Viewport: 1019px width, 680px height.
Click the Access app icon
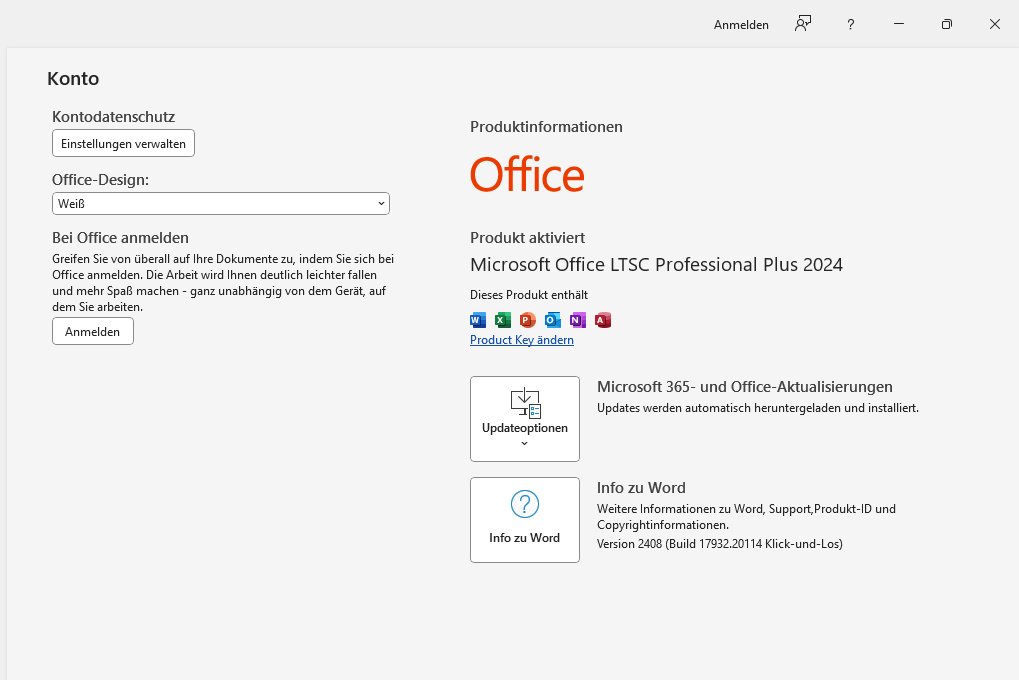click(603, 320)
